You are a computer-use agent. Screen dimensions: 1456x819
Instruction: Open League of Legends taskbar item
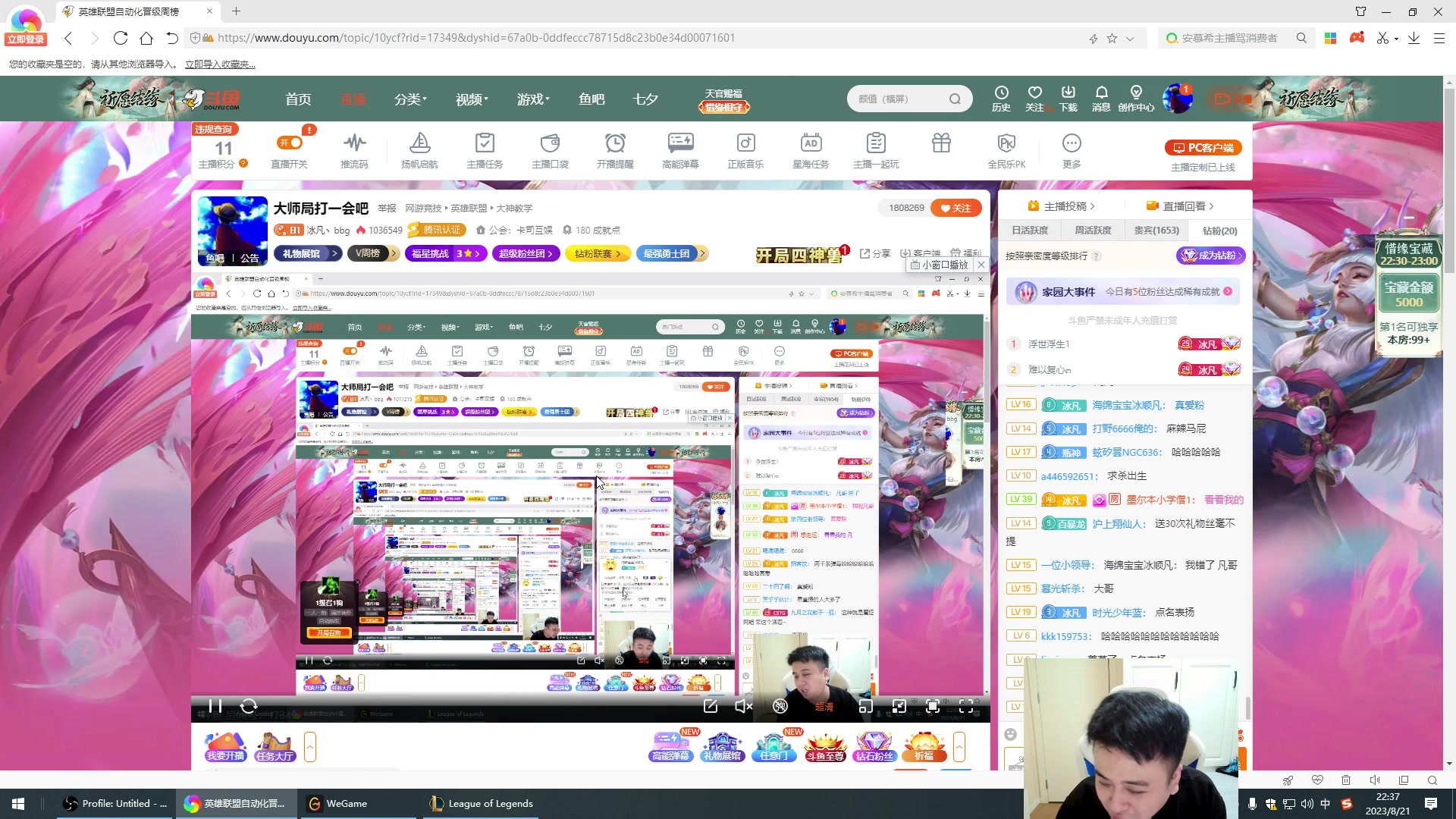[481, 804]
